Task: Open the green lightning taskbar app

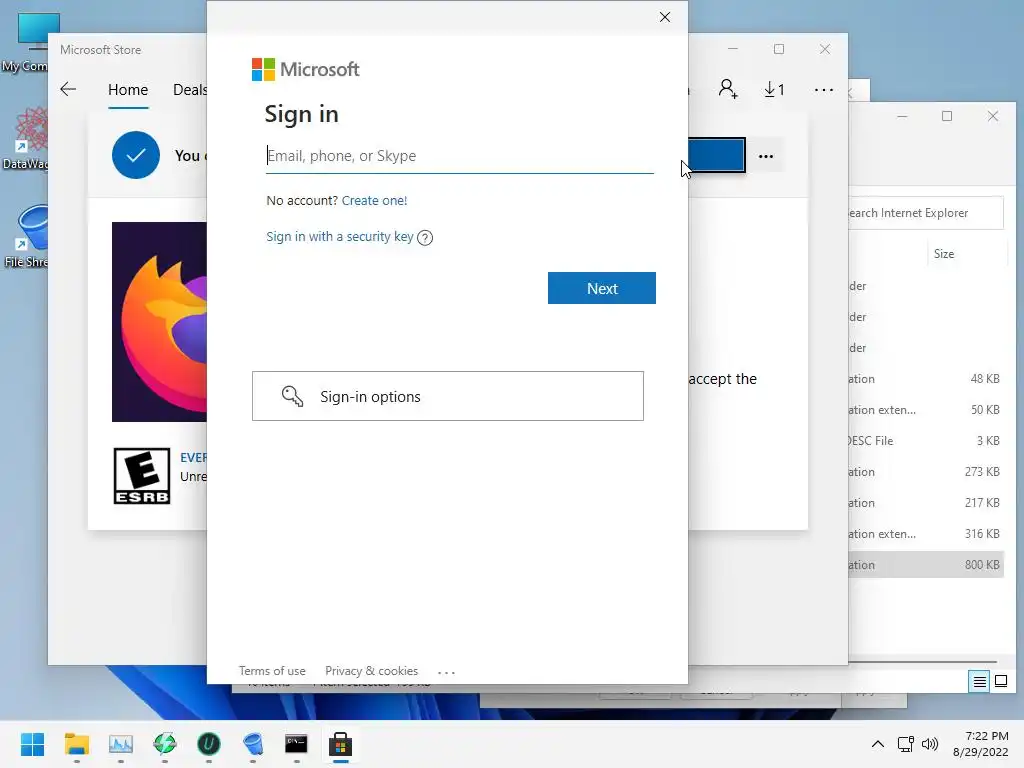Action: (165, 744)
